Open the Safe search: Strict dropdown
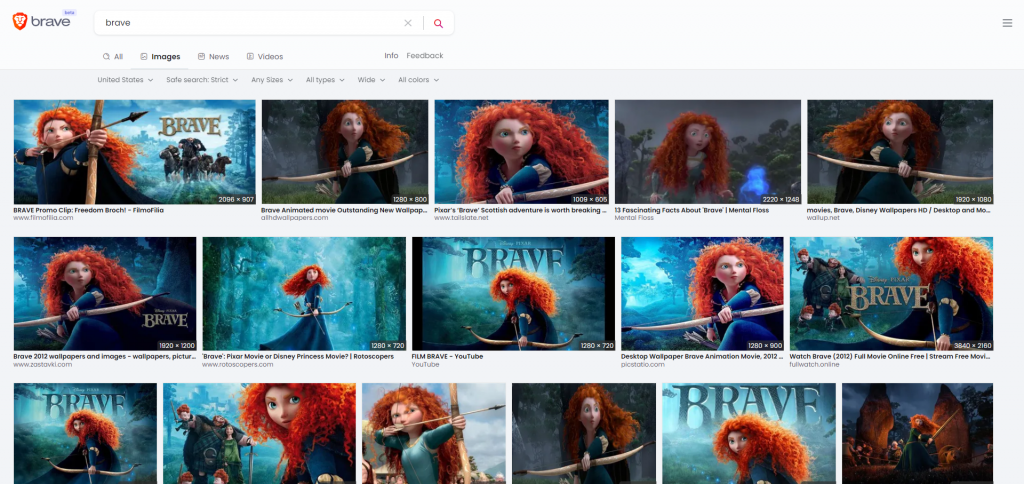 [202, 80]
